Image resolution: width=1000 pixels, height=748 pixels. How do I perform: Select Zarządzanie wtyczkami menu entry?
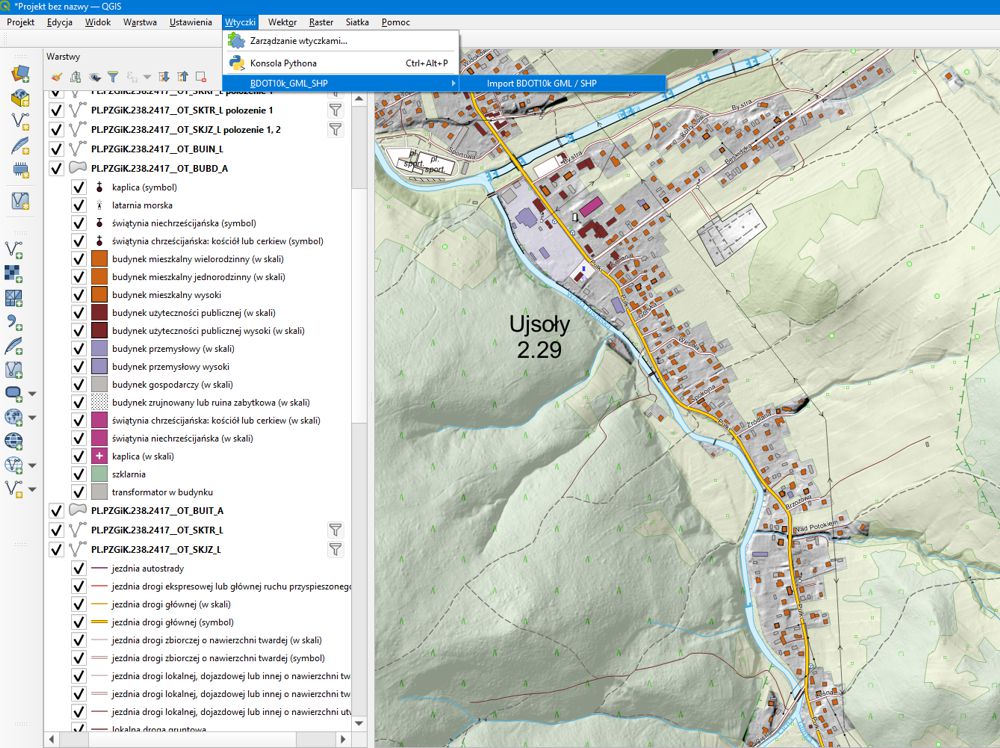pos(341,41)
